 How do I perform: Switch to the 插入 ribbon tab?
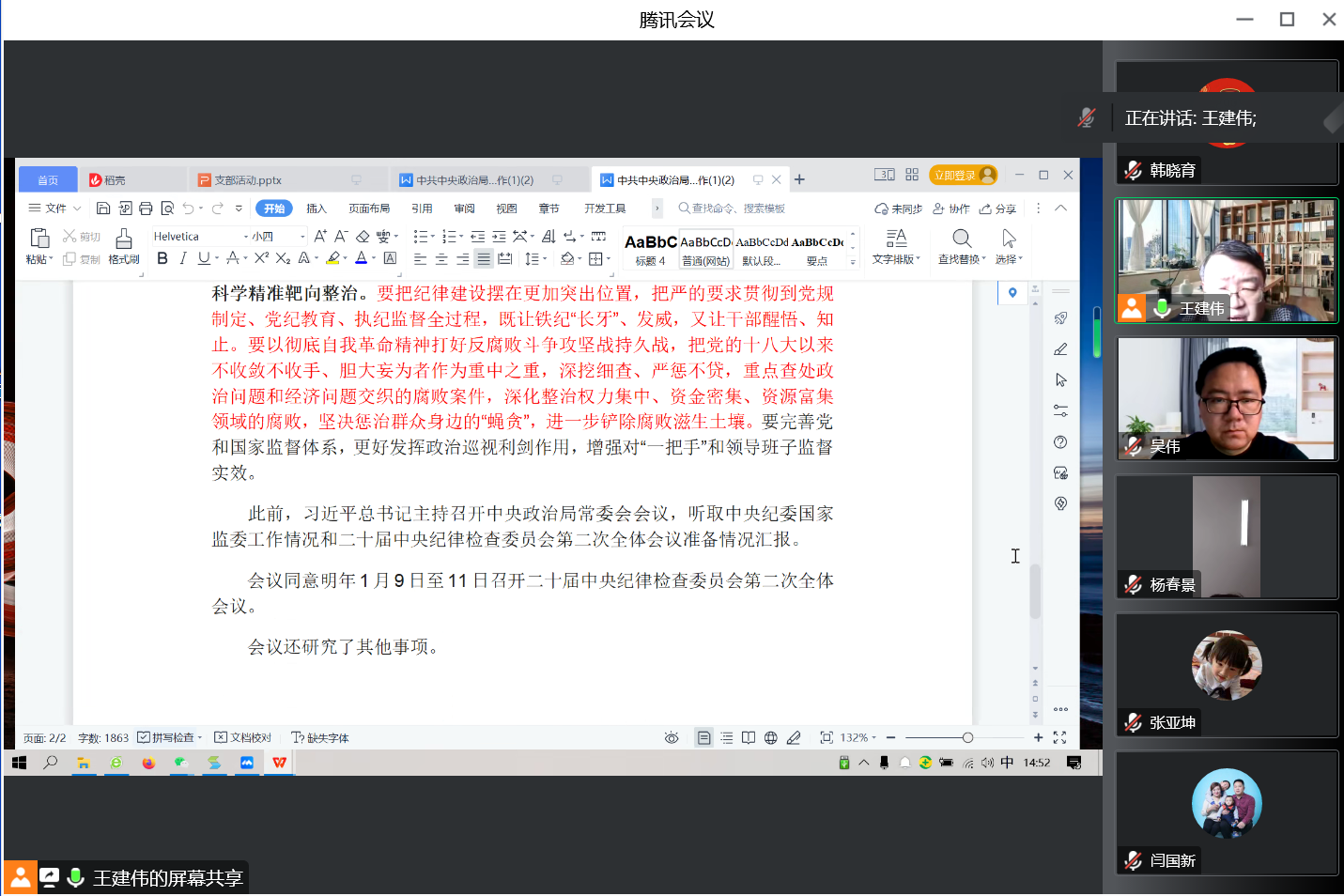(x=316, y=208)
